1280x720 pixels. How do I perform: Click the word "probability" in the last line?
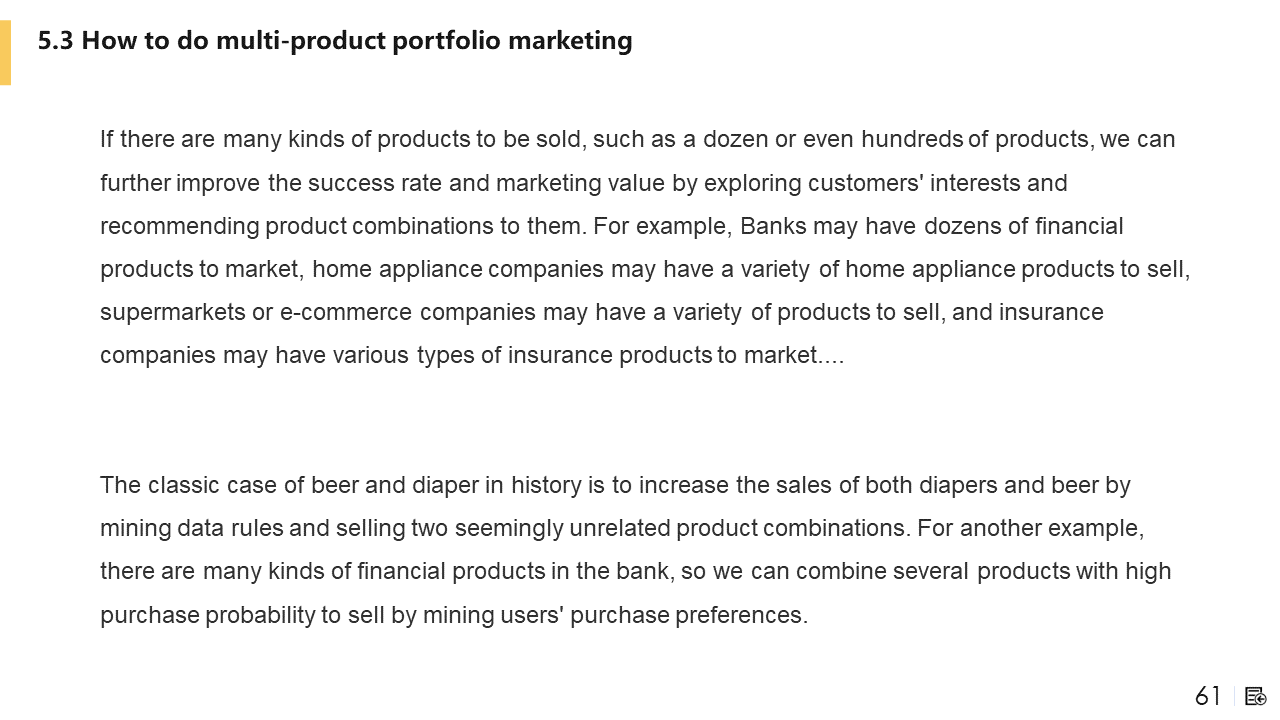(x=260, y=615)
